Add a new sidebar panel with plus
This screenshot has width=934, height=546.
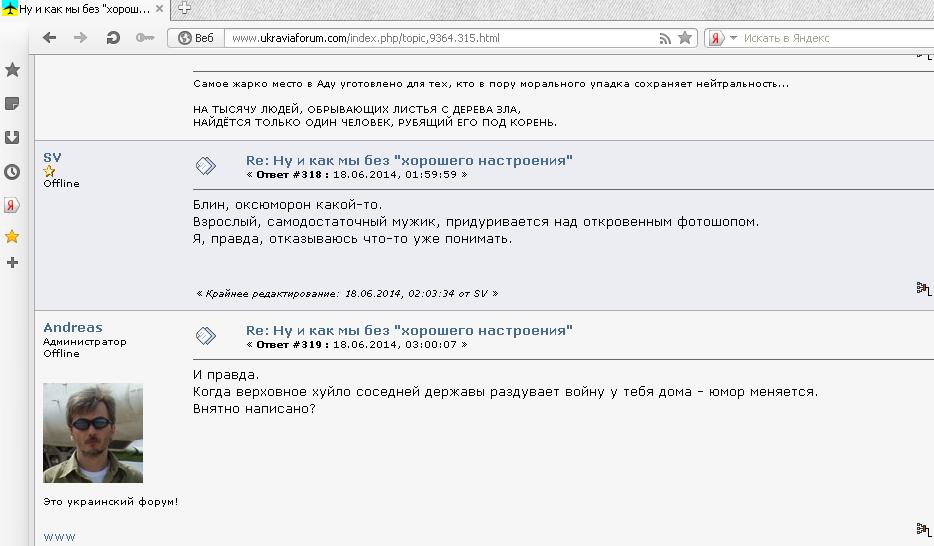(13, 262)
